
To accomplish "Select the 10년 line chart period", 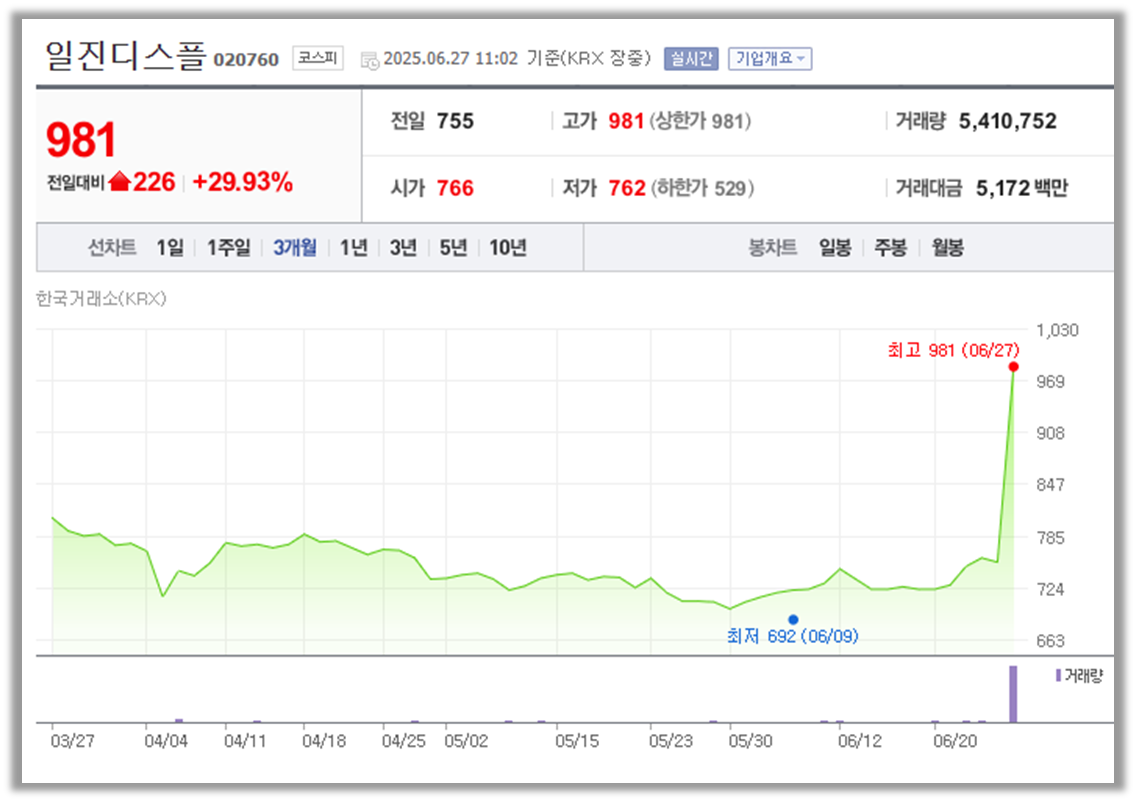I will pyautogui.click(x=507, y=248).
